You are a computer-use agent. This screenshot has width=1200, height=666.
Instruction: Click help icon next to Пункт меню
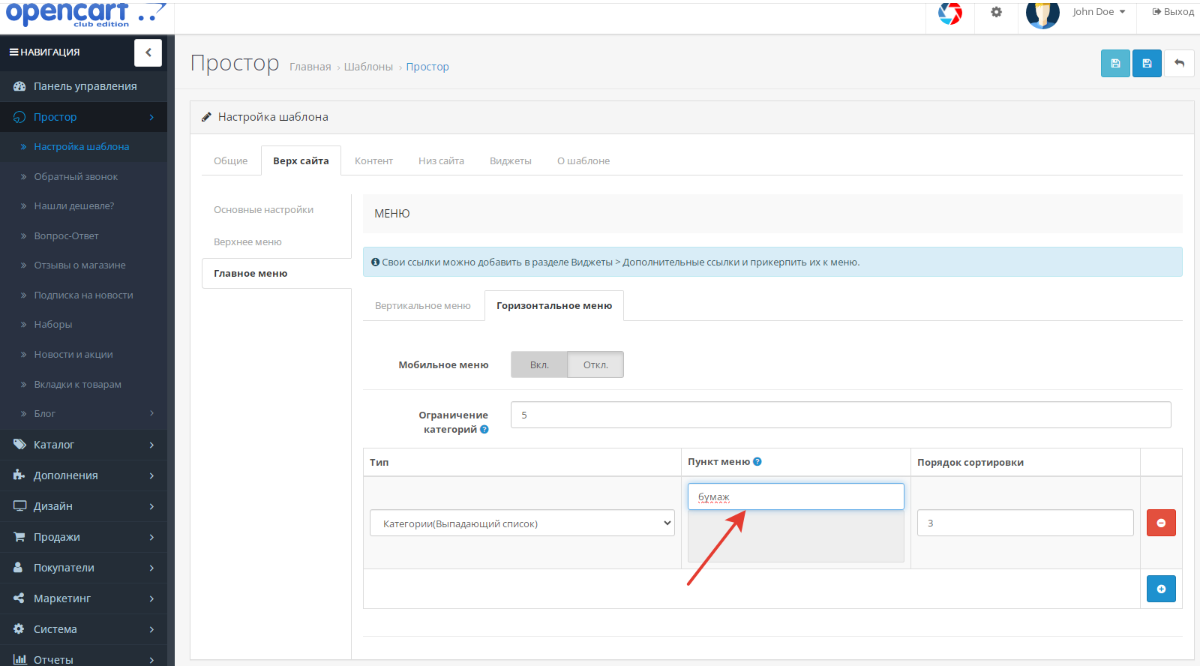point(757,462)
